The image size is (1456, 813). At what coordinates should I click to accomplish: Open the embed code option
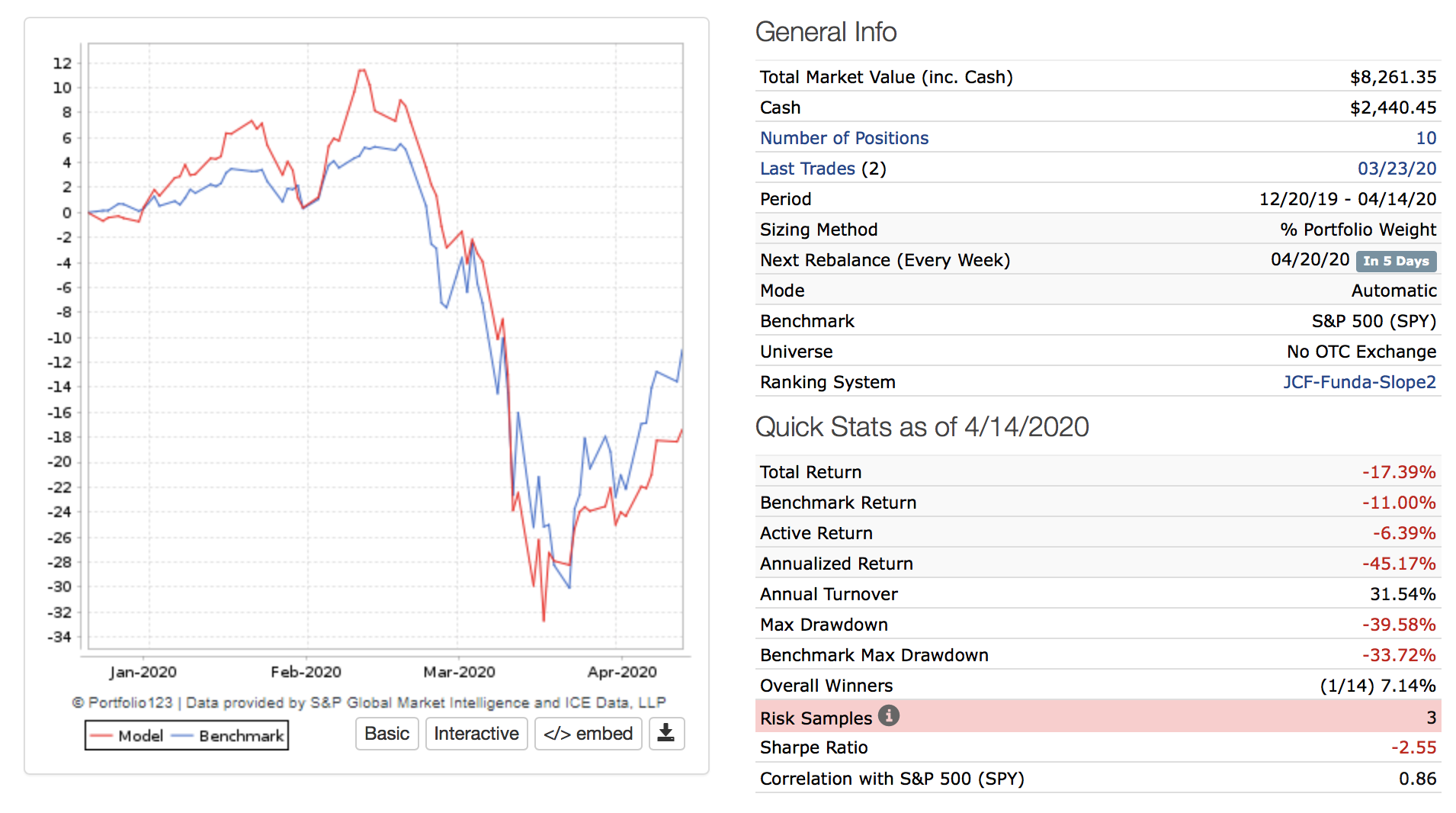[x=588, y=734]
